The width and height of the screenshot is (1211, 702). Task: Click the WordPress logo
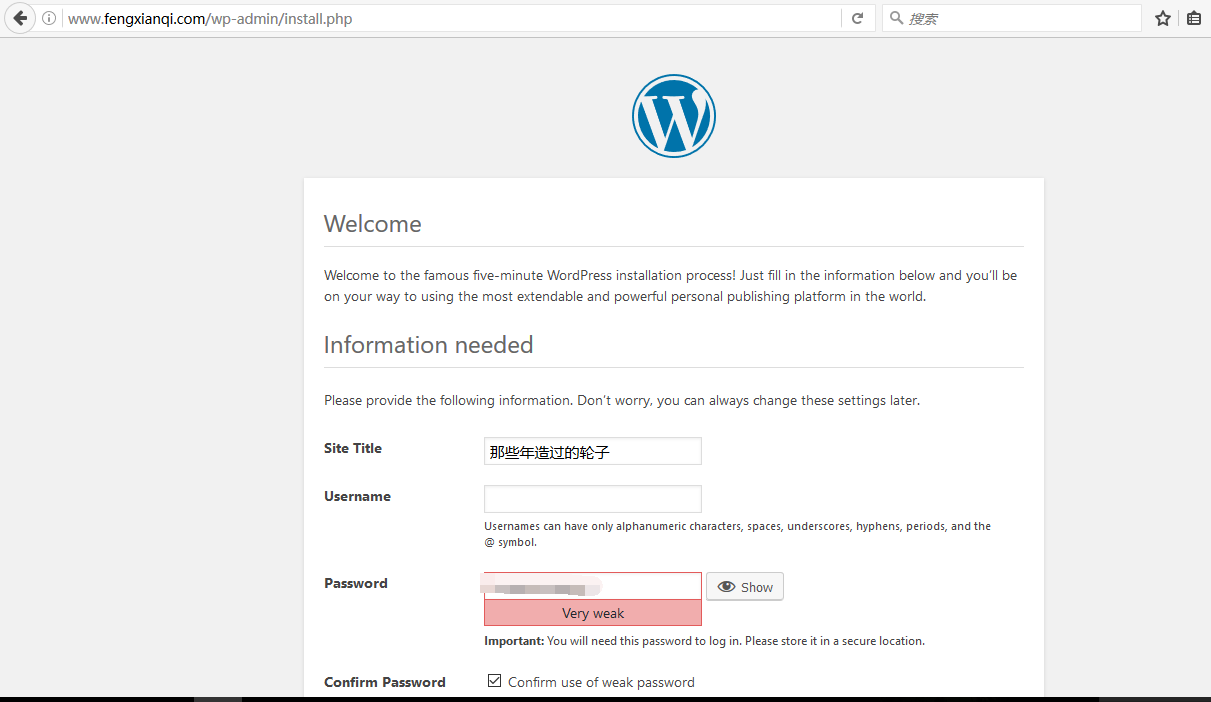tap(674, 116)
